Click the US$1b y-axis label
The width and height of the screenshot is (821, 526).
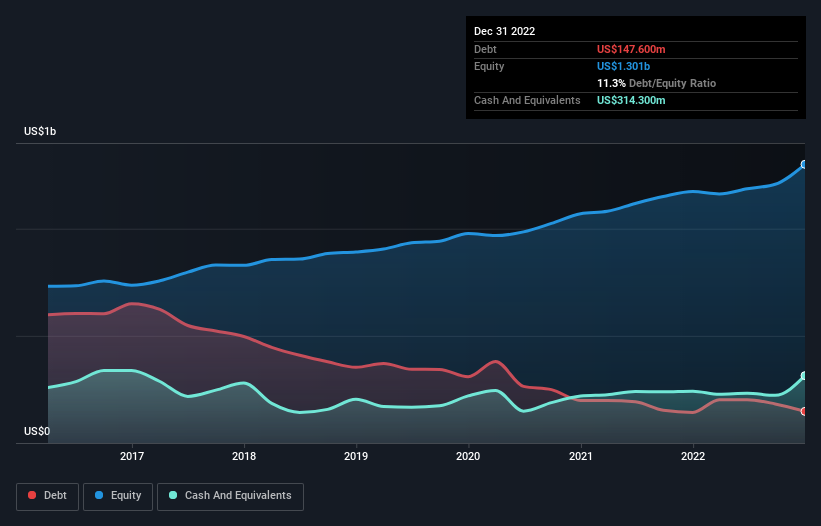pos(40,131)
